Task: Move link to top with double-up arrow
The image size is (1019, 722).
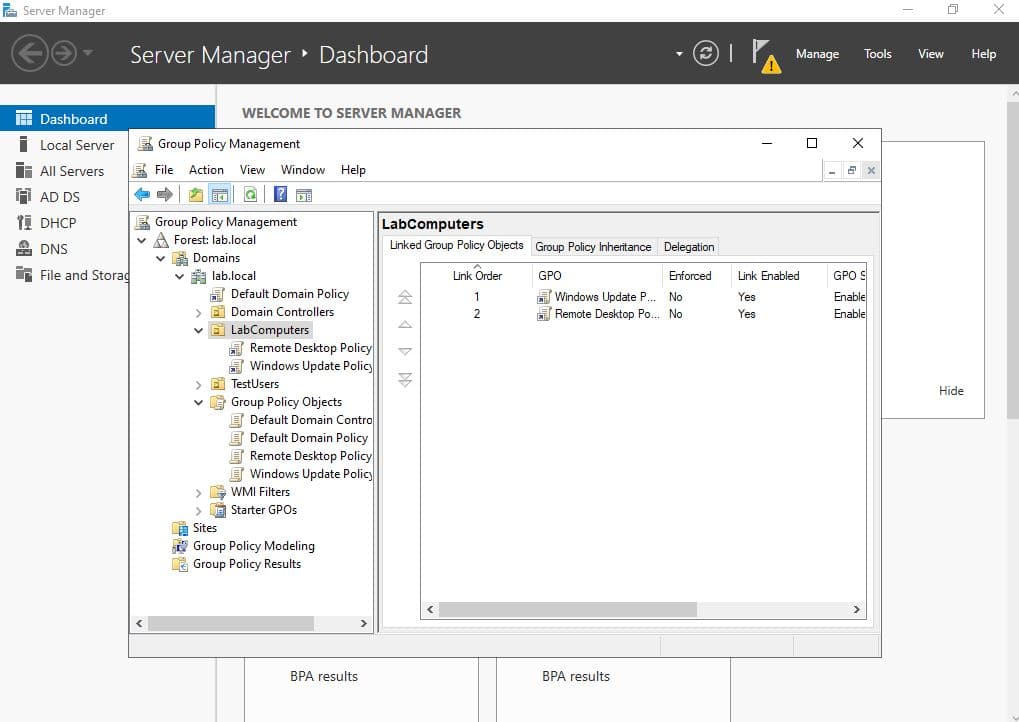Action: pyautogui.click(x=405, y=297)
